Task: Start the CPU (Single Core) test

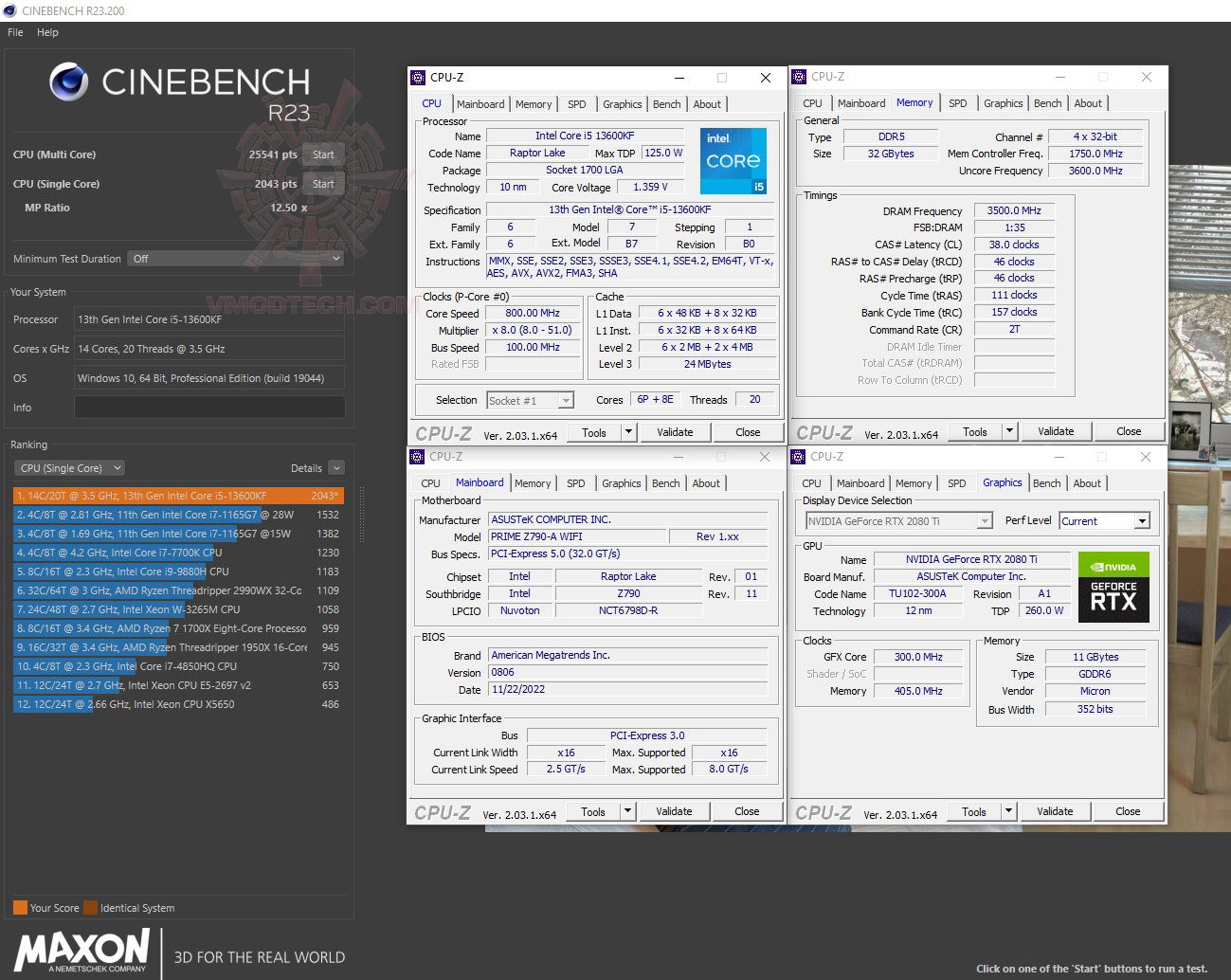Action: click(323, 184)
